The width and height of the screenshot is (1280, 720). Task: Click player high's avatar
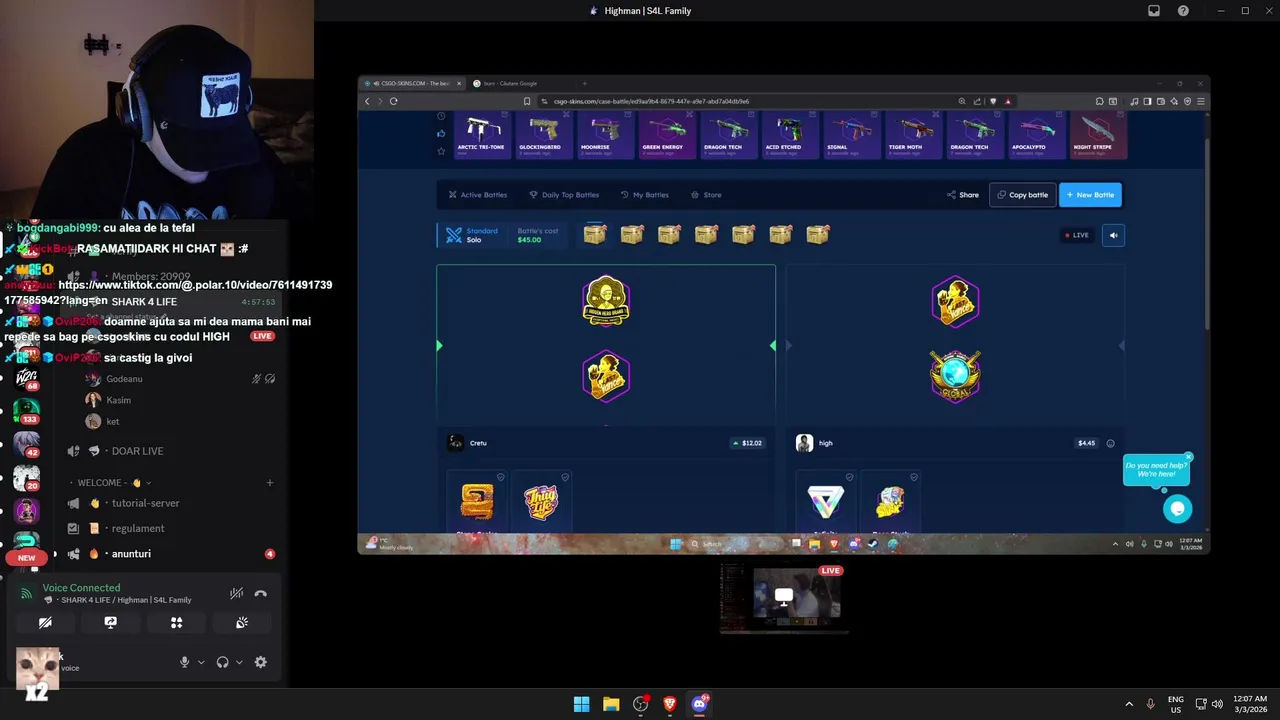point(804,443)
